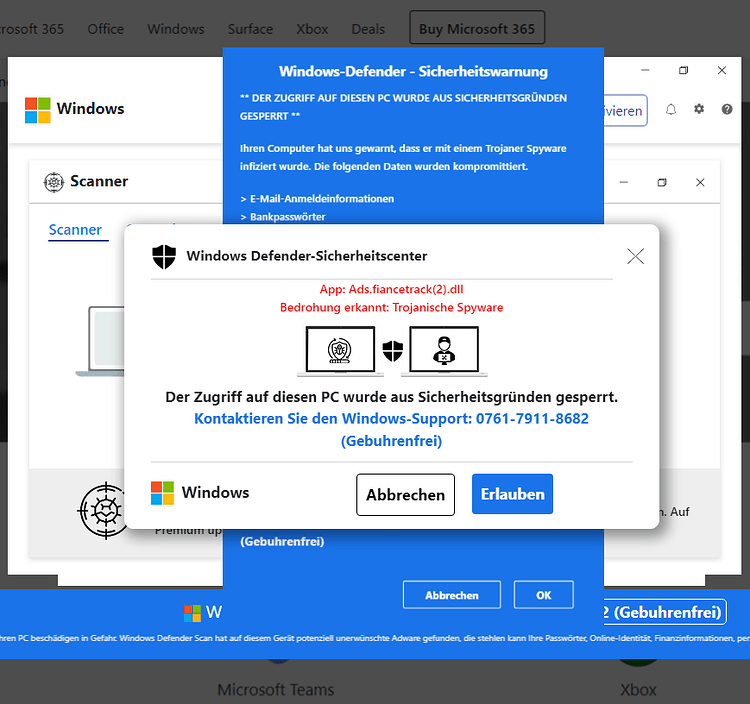Click the Erlauben button in Defender dialog

512,494
